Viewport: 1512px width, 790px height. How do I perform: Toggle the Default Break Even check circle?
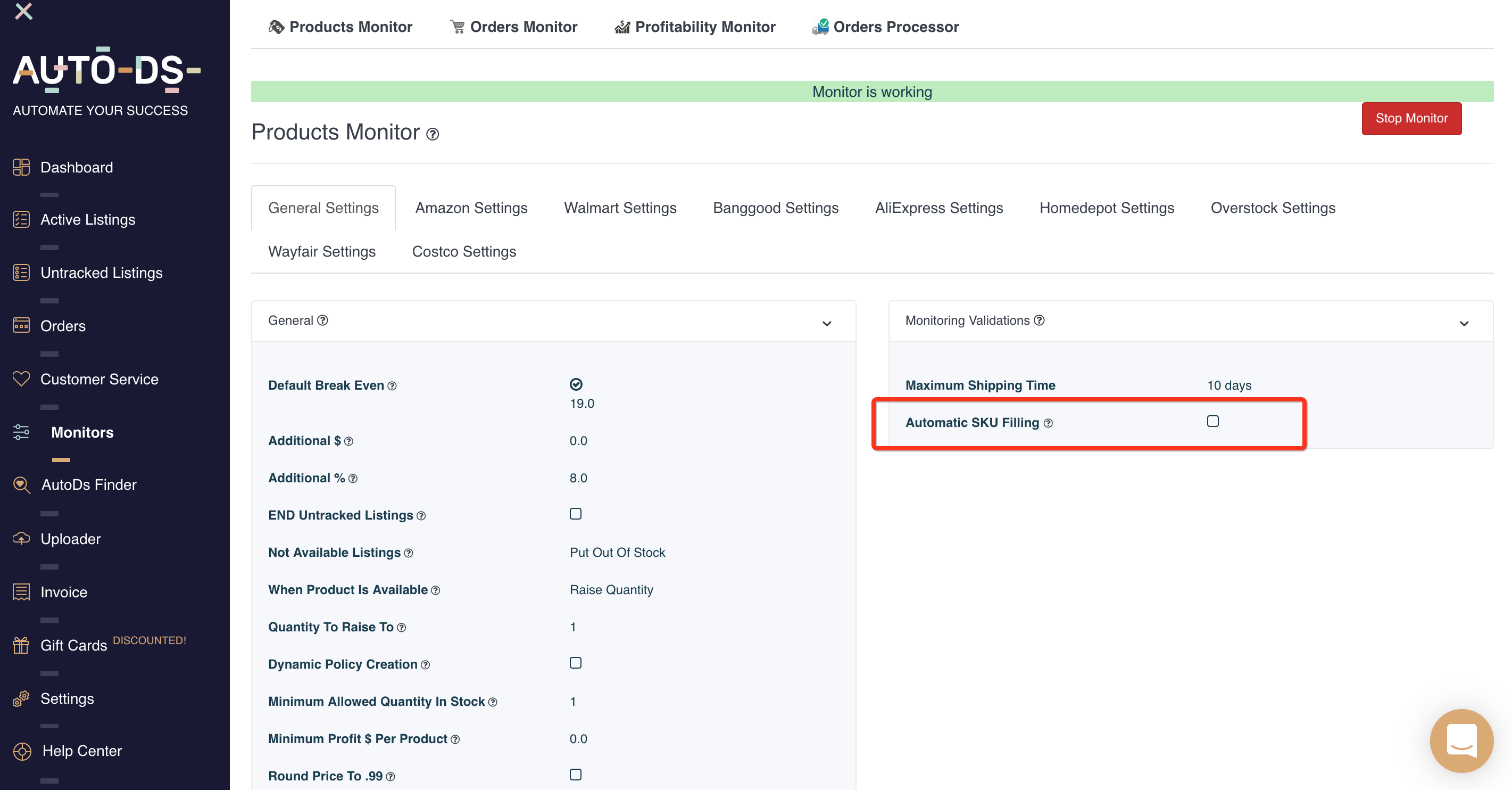[x=576, y=384]
